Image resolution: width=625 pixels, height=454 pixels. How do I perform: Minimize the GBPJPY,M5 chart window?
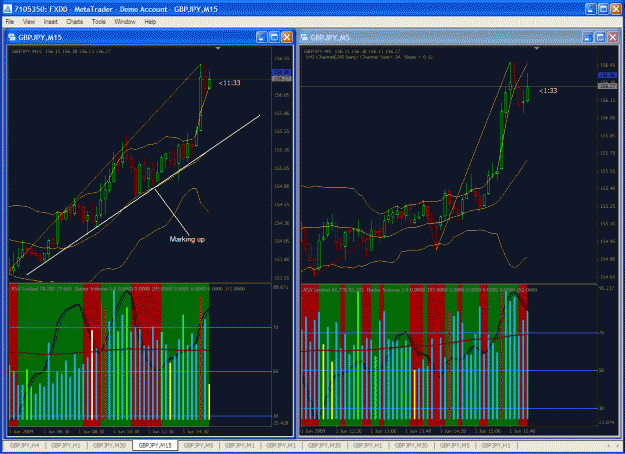pos(588,37)
